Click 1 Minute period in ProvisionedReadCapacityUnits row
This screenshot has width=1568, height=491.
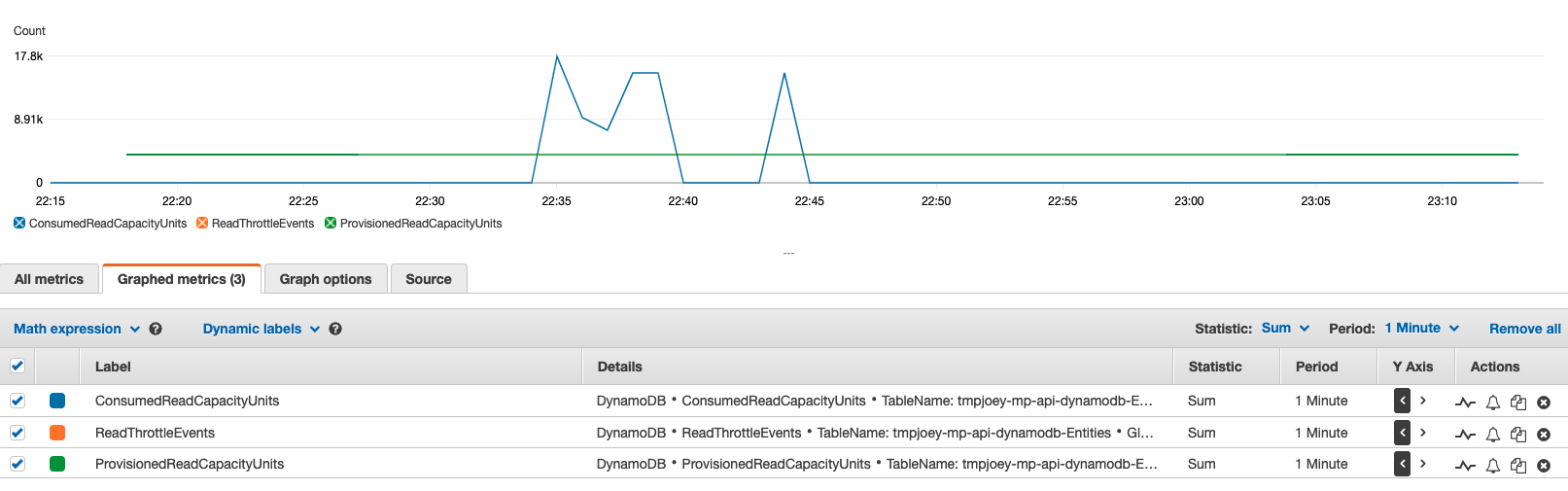pos(1321,464)
